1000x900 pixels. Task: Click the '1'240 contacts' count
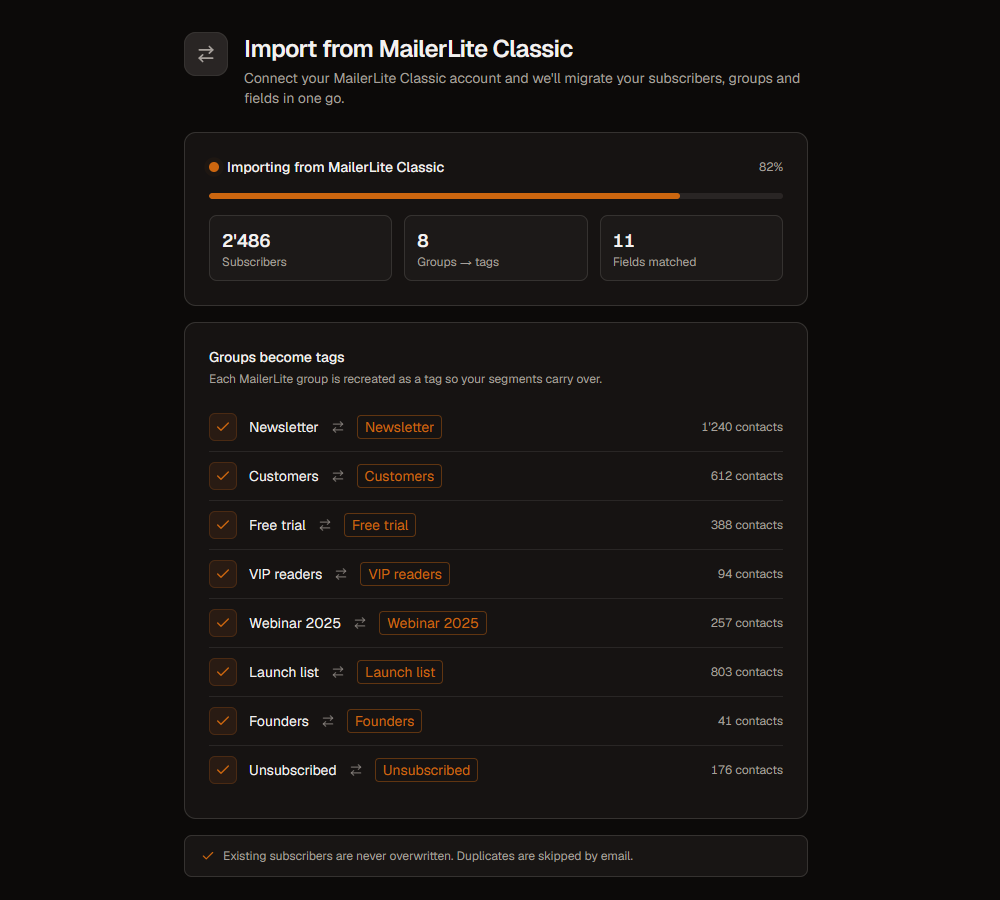click(742, 427)
